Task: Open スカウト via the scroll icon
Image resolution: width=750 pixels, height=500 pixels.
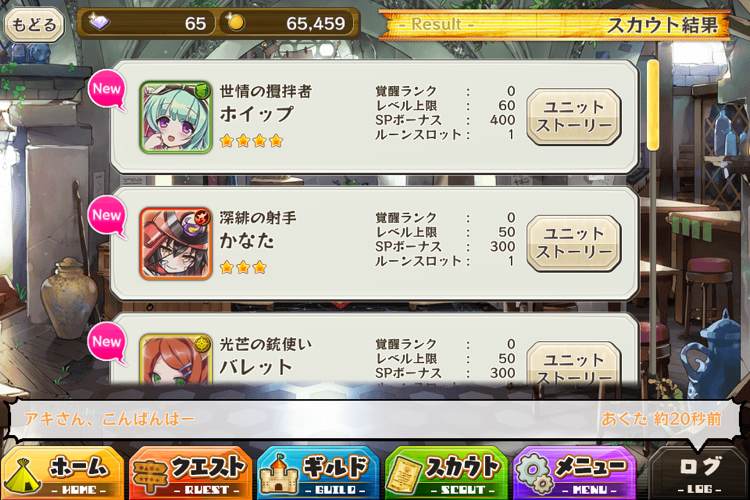Action: click(x=446, y=473)
